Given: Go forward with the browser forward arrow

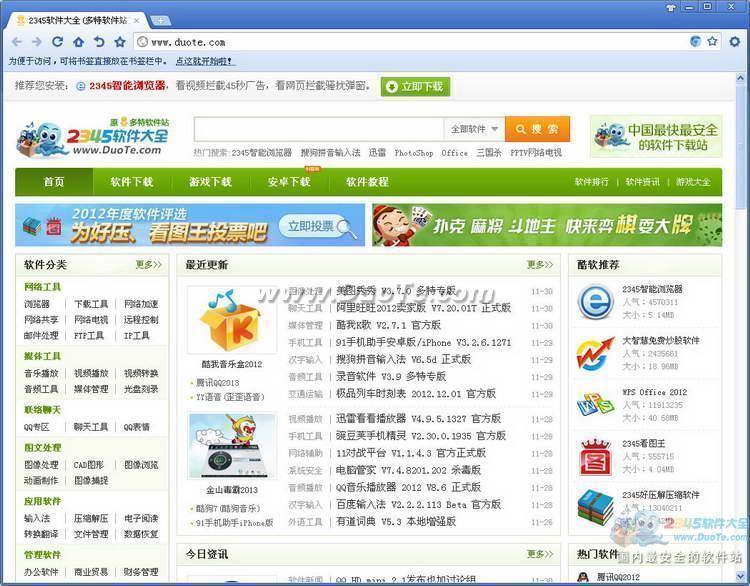Looking at the screenshot, I should pos(37,42).
